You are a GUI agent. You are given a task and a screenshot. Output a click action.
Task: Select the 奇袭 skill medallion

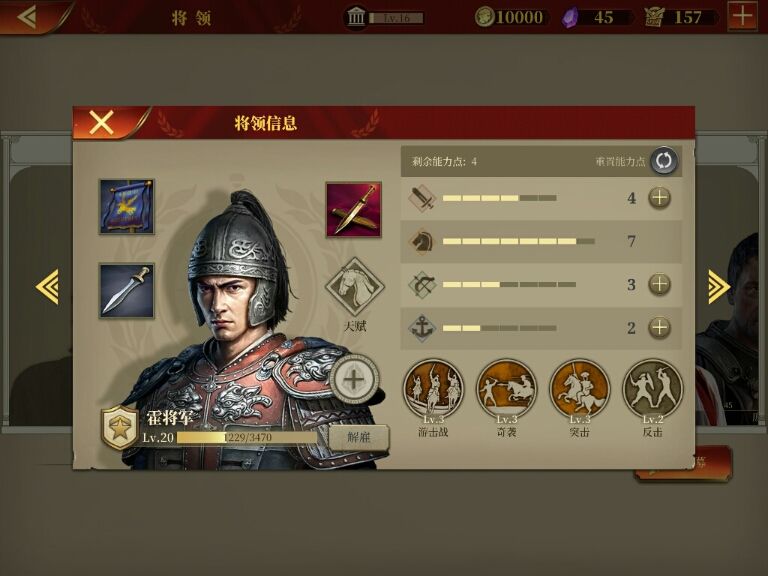[506, 389]
